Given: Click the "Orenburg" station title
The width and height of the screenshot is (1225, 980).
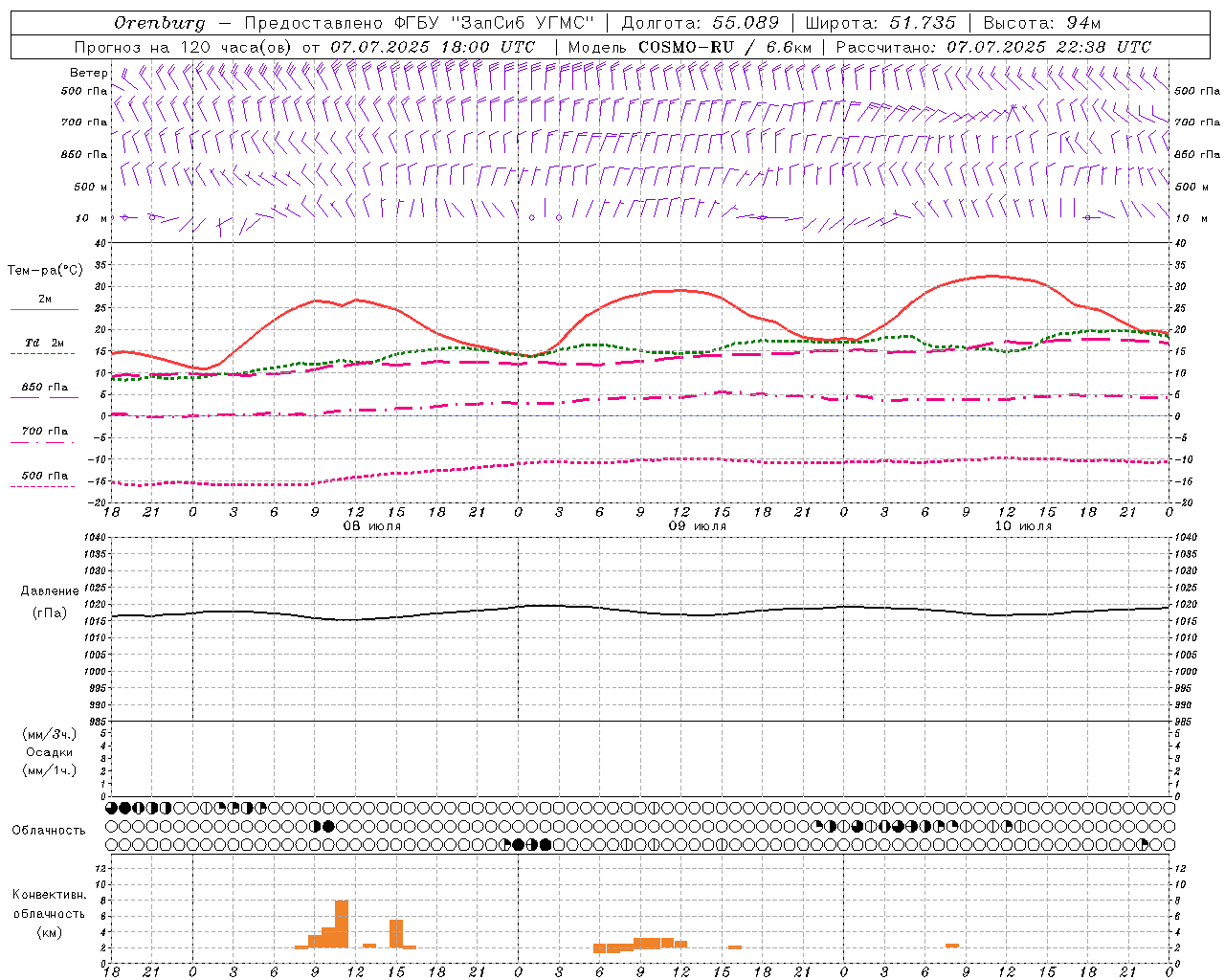Looking at the screenshot, I should click(x=160, y=23).
